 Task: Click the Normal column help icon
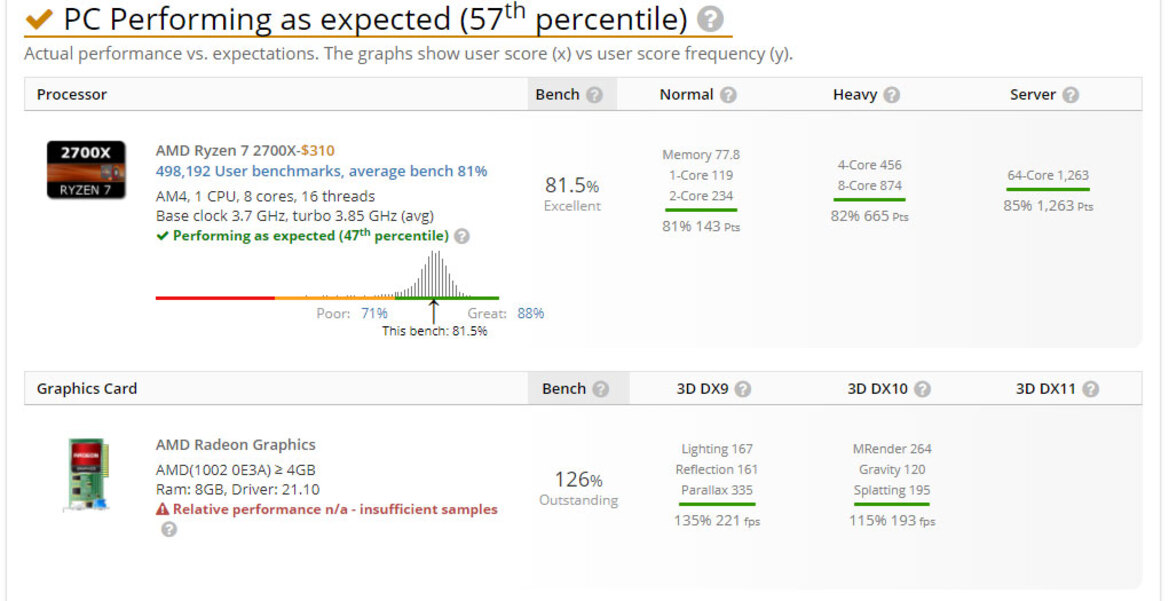coord(728,95)
